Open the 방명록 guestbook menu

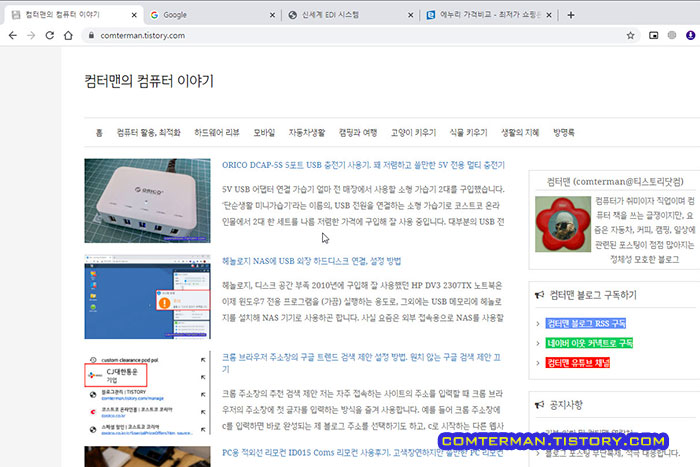click(x=564, y=133)
